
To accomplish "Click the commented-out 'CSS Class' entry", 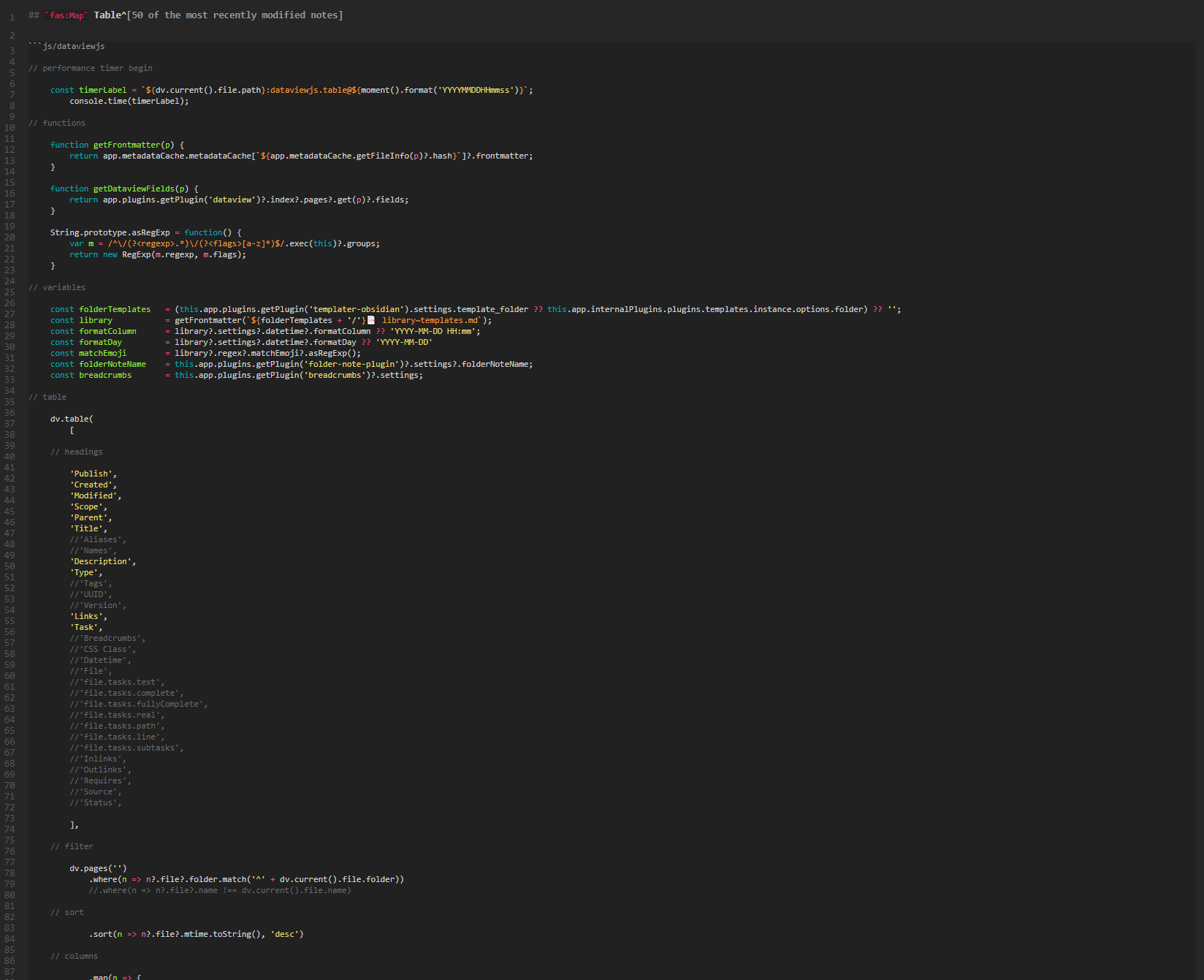I will click(103, 649).
